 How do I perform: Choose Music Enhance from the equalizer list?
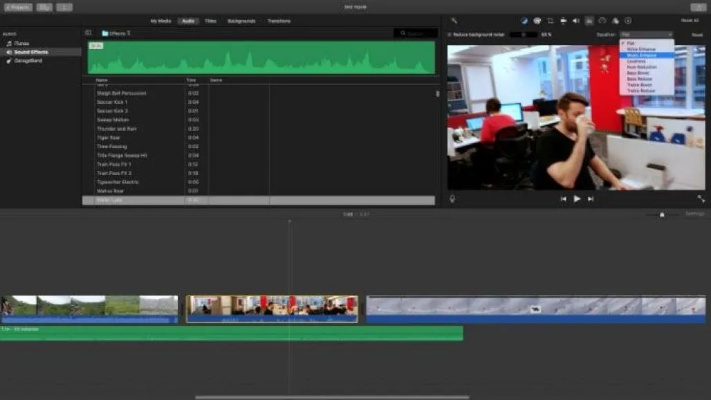pyautogui.click(x=641, y=55)
